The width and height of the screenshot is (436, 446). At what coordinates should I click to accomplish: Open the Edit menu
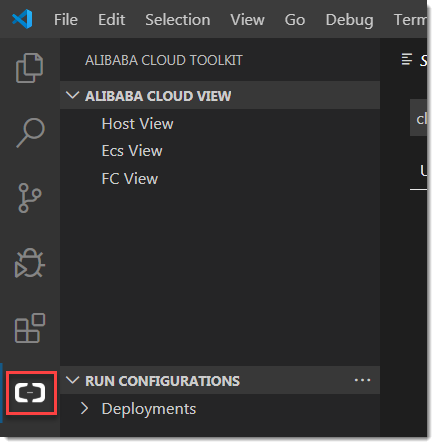111,20
